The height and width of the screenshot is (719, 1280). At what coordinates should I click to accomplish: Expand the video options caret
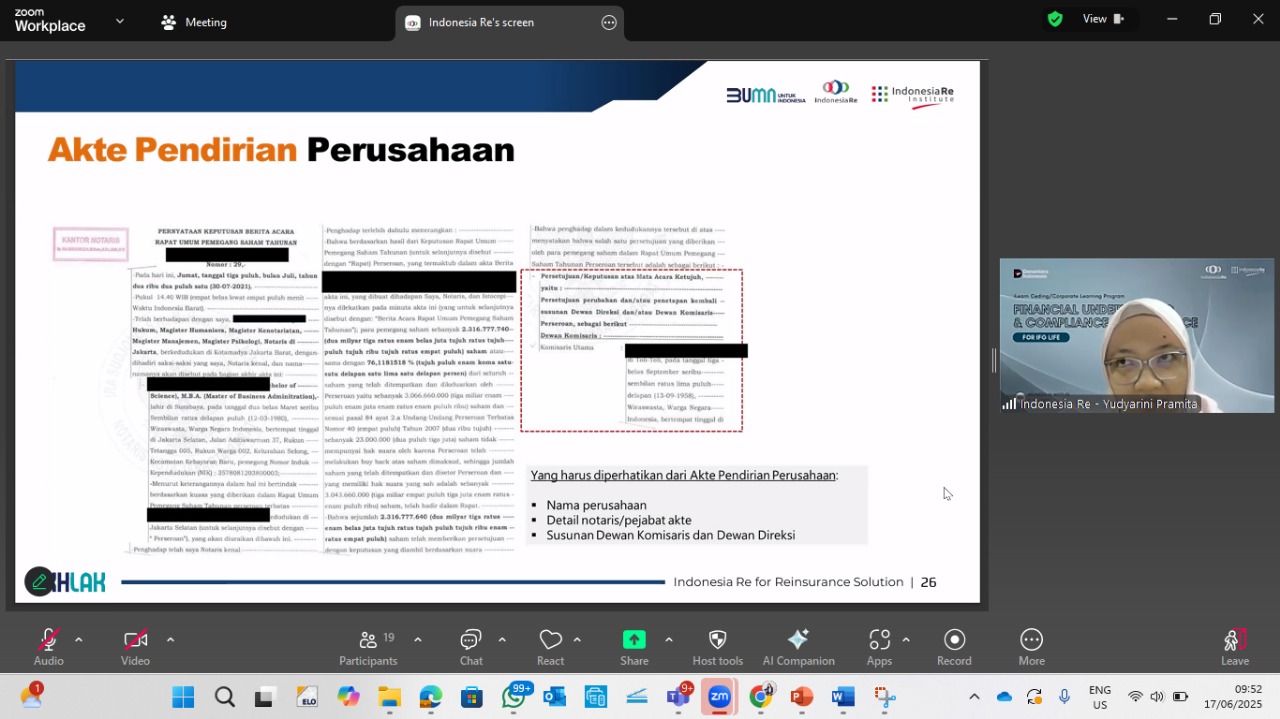tap(170, 640)
